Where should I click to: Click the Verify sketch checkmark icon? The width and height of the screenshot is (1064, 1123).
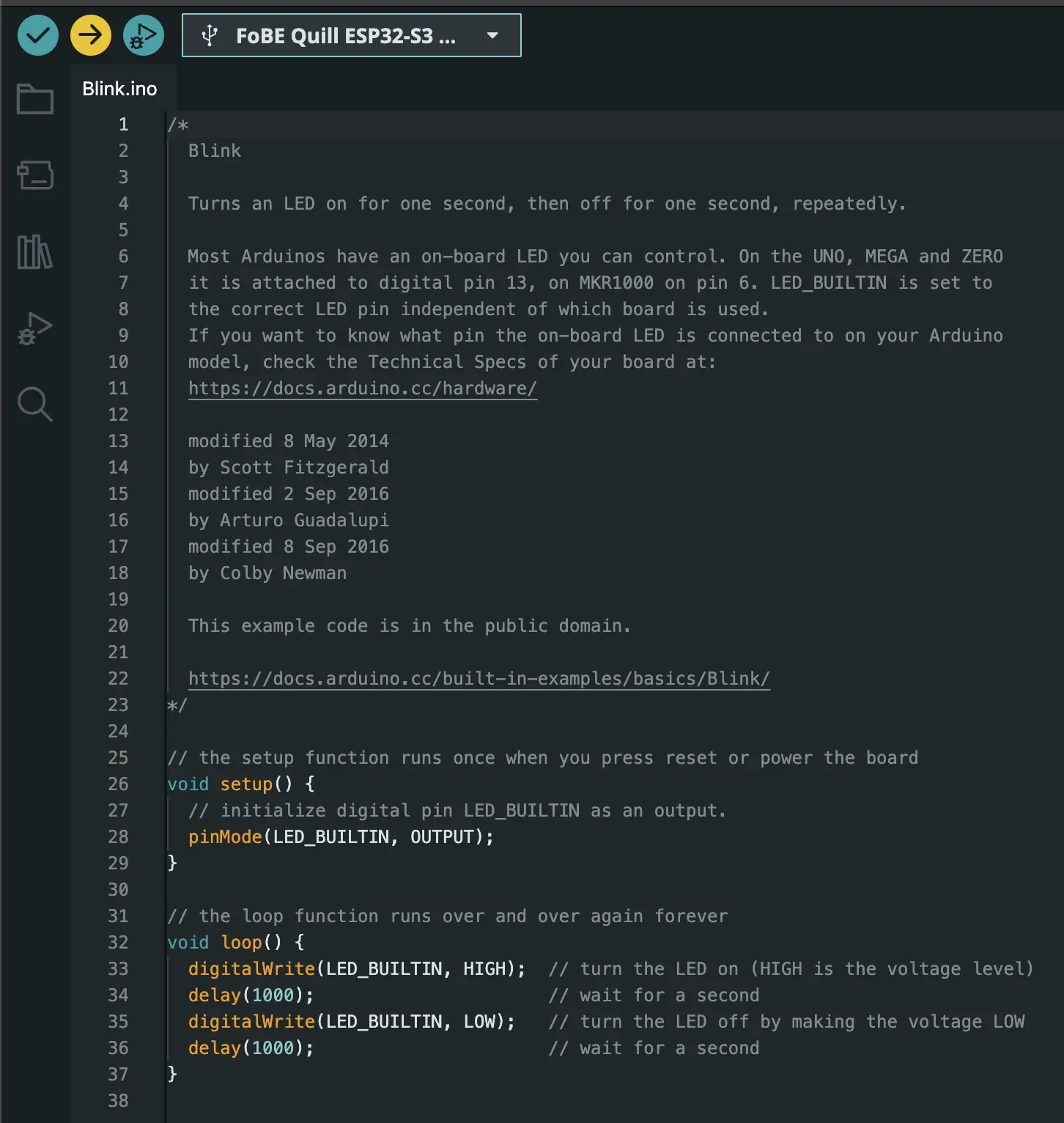(37, 34)
